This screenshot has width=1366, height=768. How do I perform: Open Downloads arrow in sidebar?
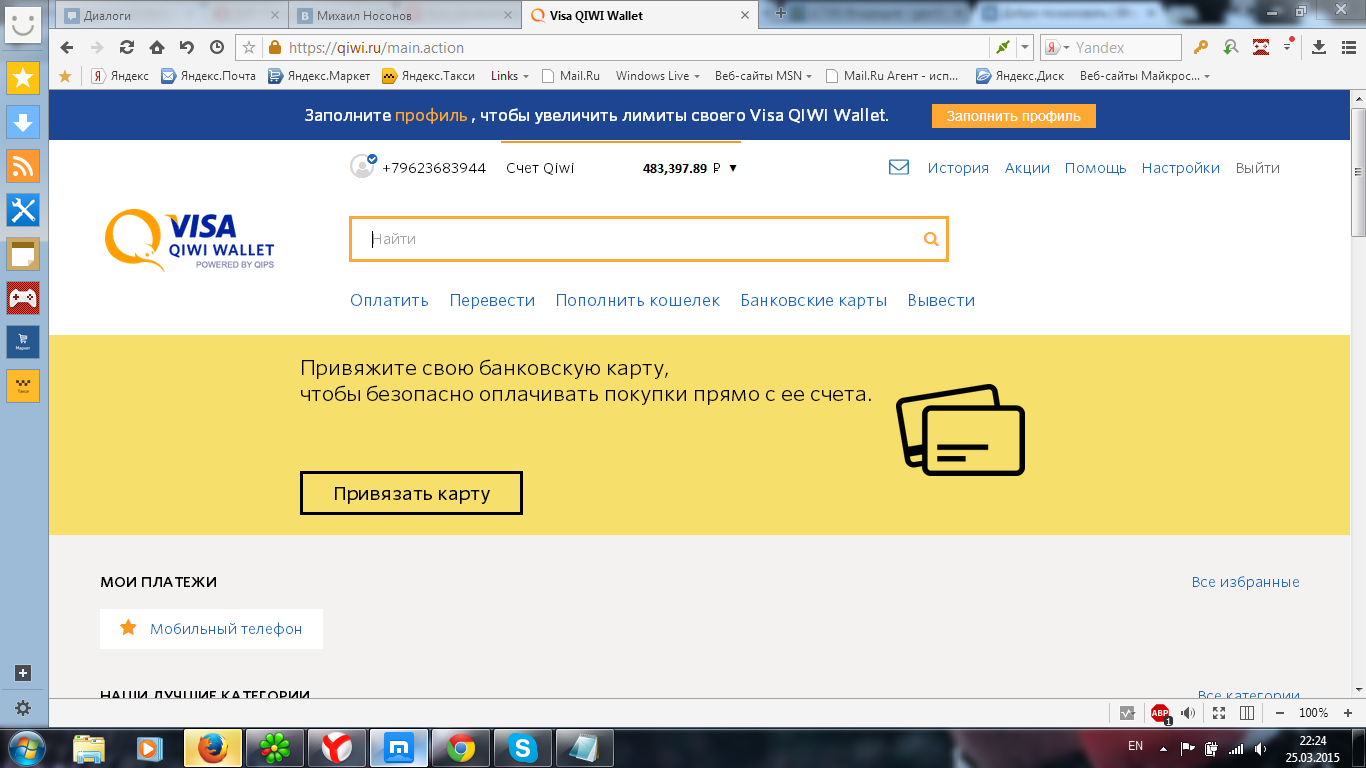23,122
